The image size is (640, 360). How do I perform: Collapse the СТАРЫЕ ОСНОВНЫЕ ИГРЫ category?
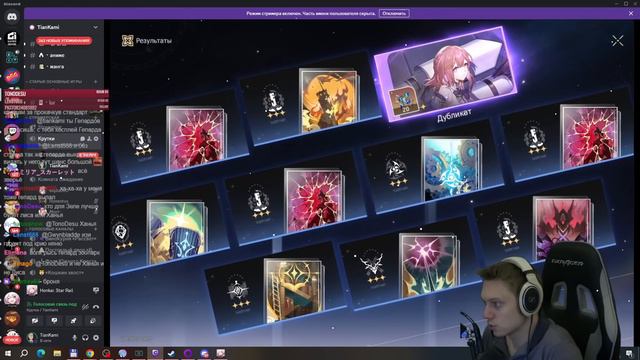pos(55,82)
